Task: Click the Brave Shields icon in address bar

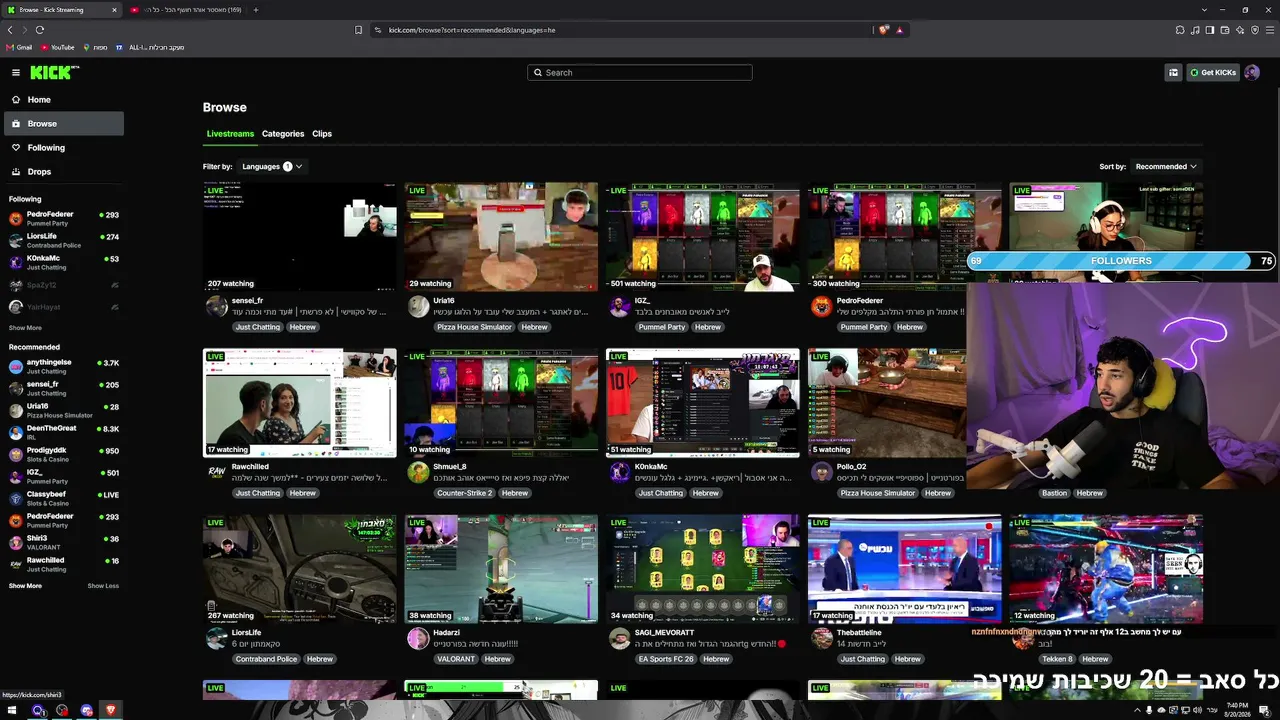Action: click(x=884, y=30)
